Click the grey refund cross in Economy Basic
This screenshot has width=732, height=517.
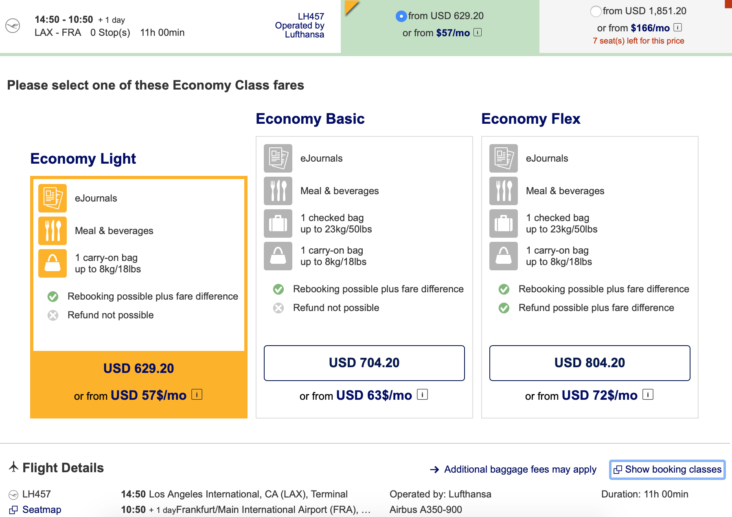tap(278, 308)
